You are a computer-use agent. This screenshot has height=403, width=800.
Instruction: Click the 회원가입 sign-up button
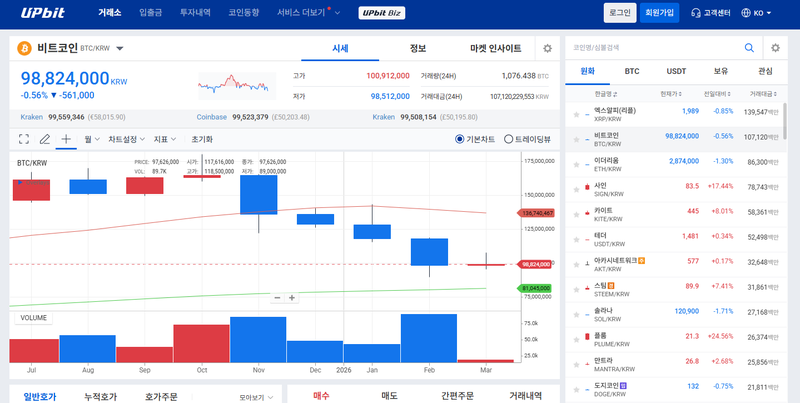tap(659, 13)
